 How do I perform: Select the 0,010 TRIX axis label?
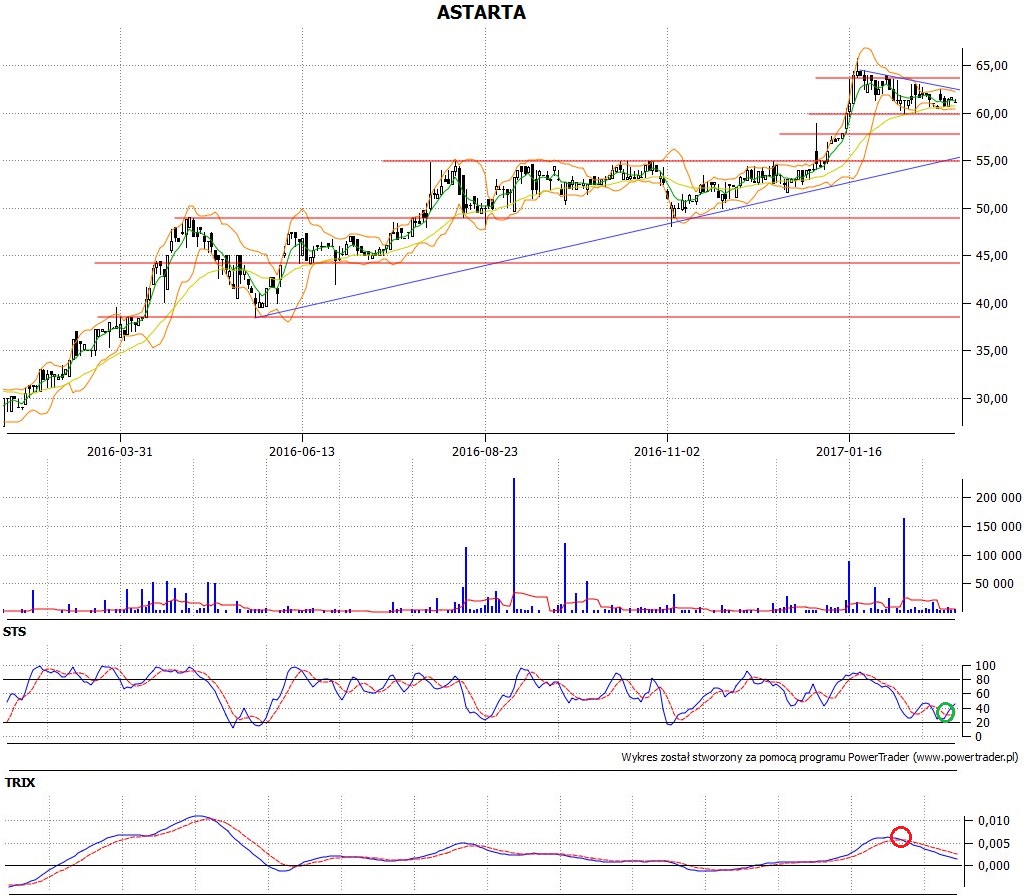994,821
